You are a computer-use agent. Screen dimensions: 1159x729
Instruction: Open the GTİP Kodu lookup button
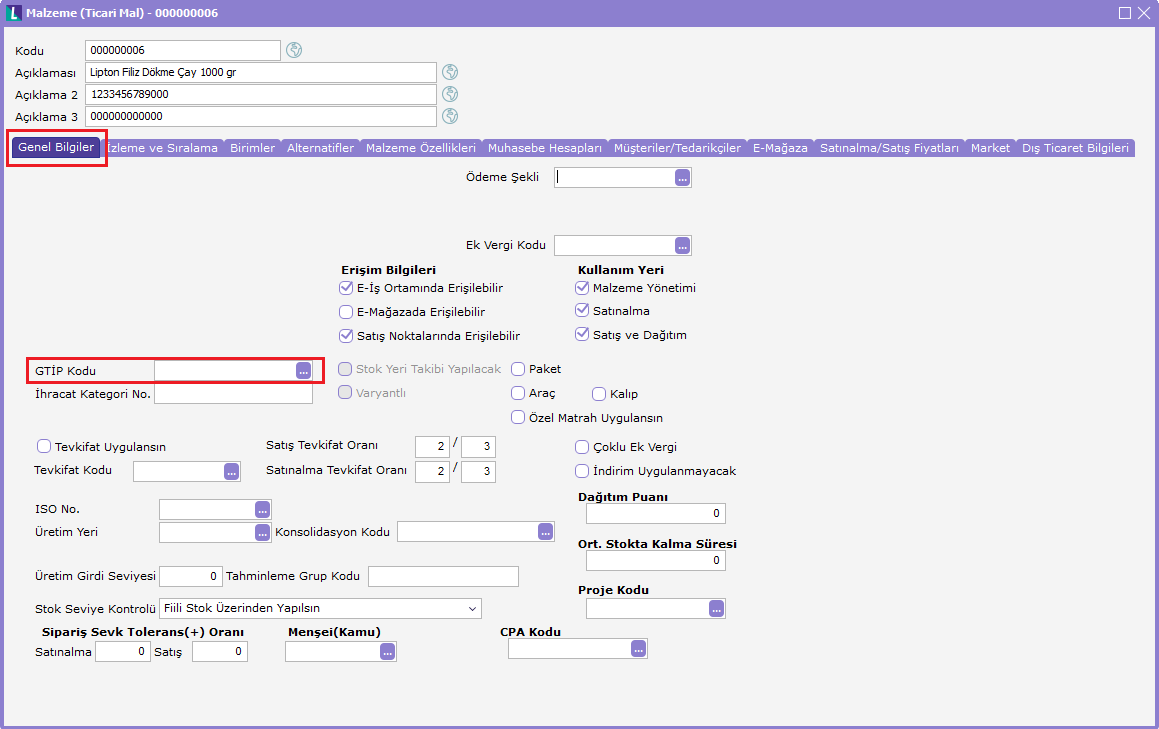[x=303, y=370]
